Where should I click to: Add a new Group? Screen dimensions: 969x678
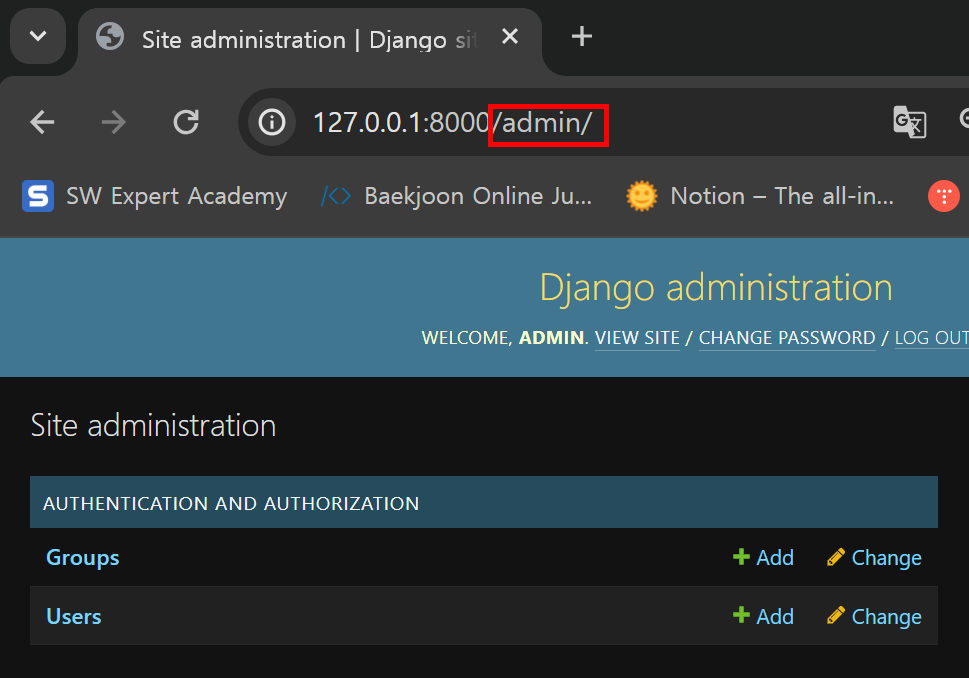(x=763, y=557)
